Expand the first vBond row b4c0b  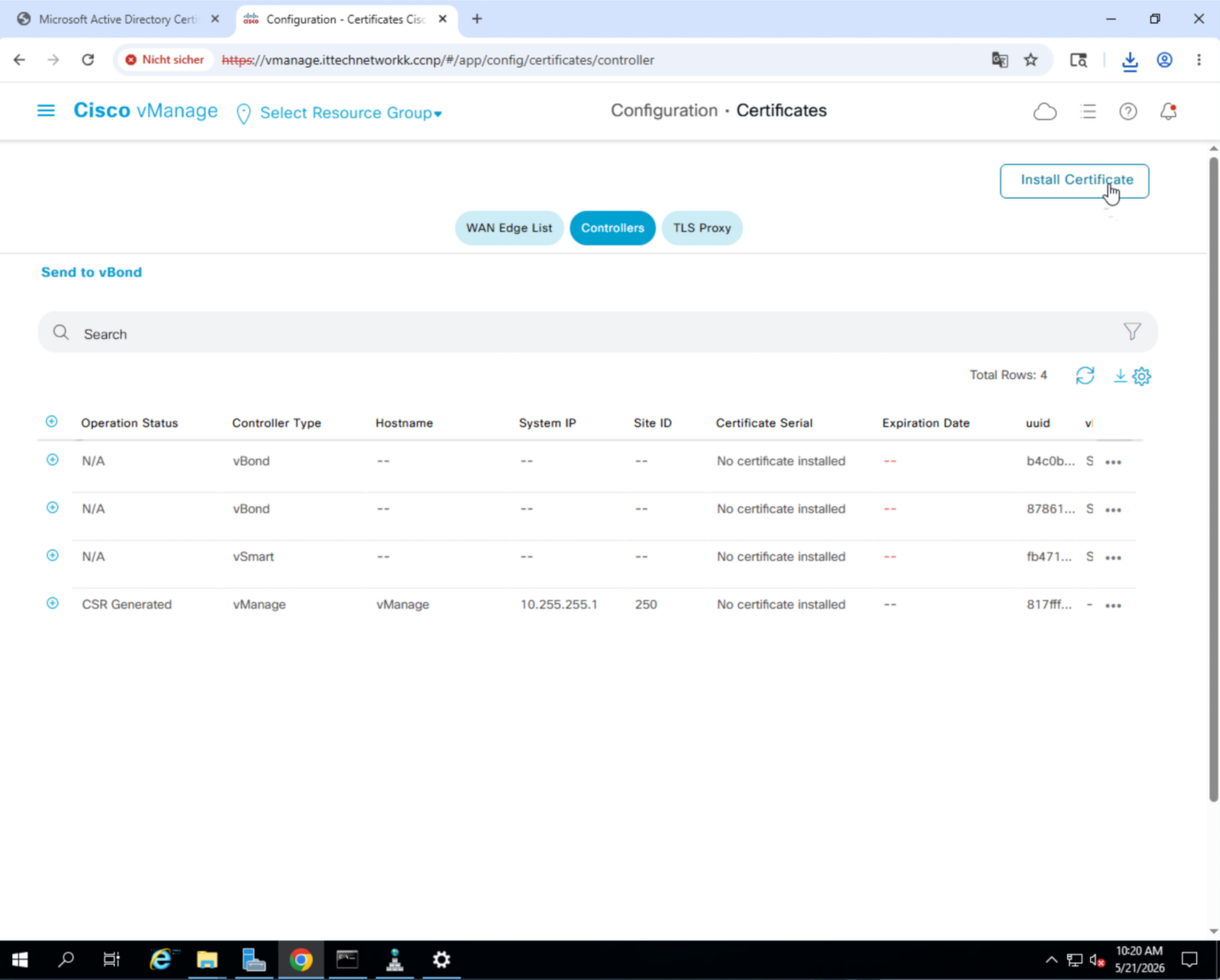(53, 460)
